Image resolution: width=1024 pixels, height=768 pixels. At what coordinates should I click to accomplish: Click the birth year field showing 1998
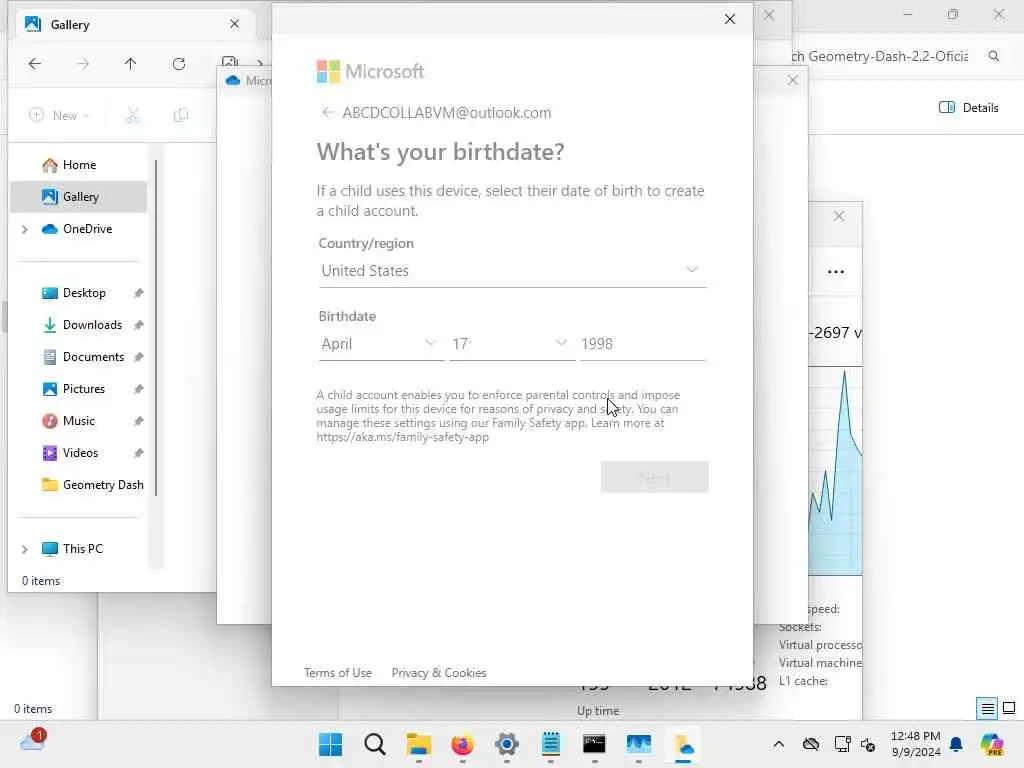643,344
